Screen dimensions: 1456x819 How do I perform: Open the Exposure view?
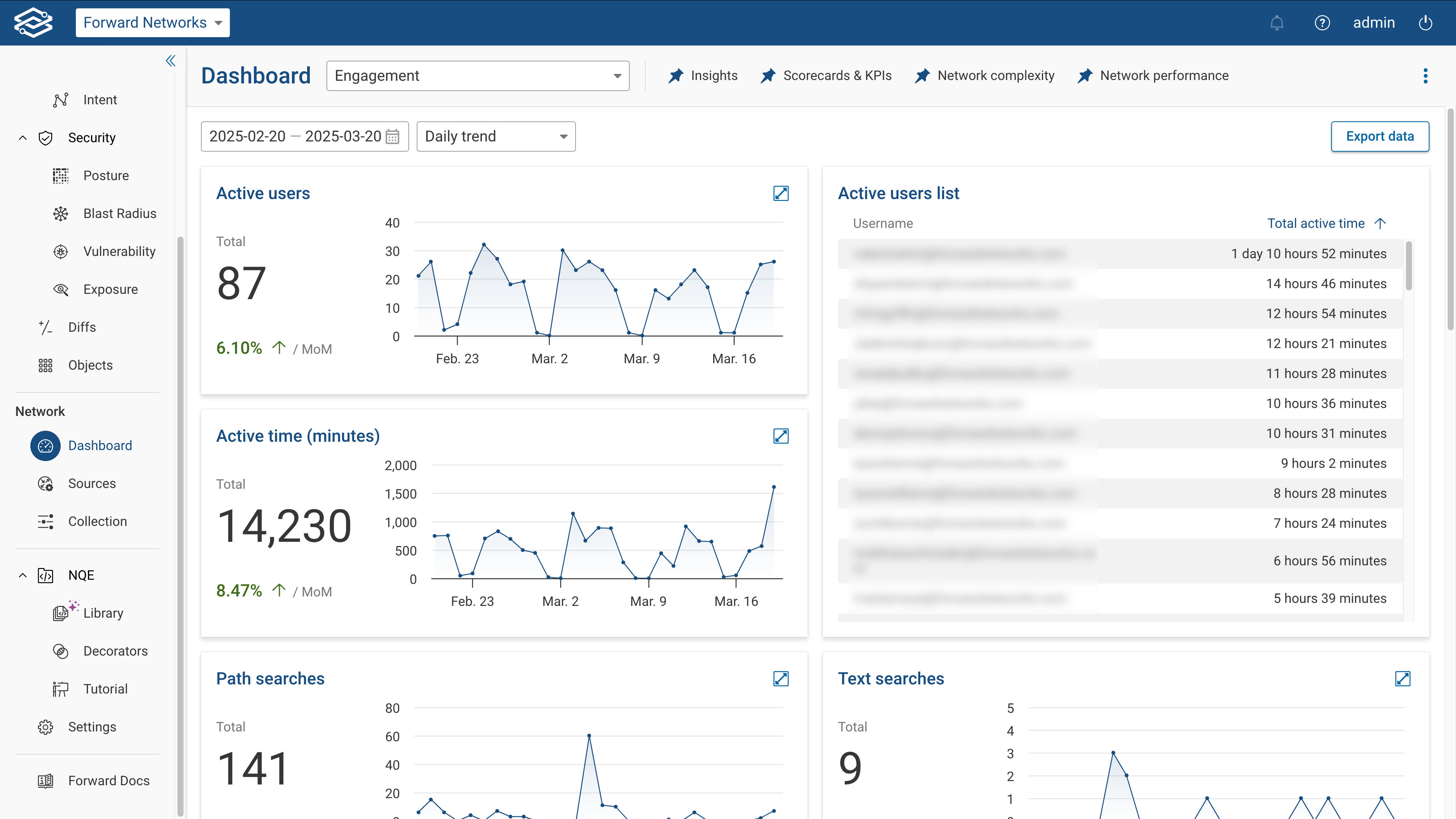tap(111, 289)
